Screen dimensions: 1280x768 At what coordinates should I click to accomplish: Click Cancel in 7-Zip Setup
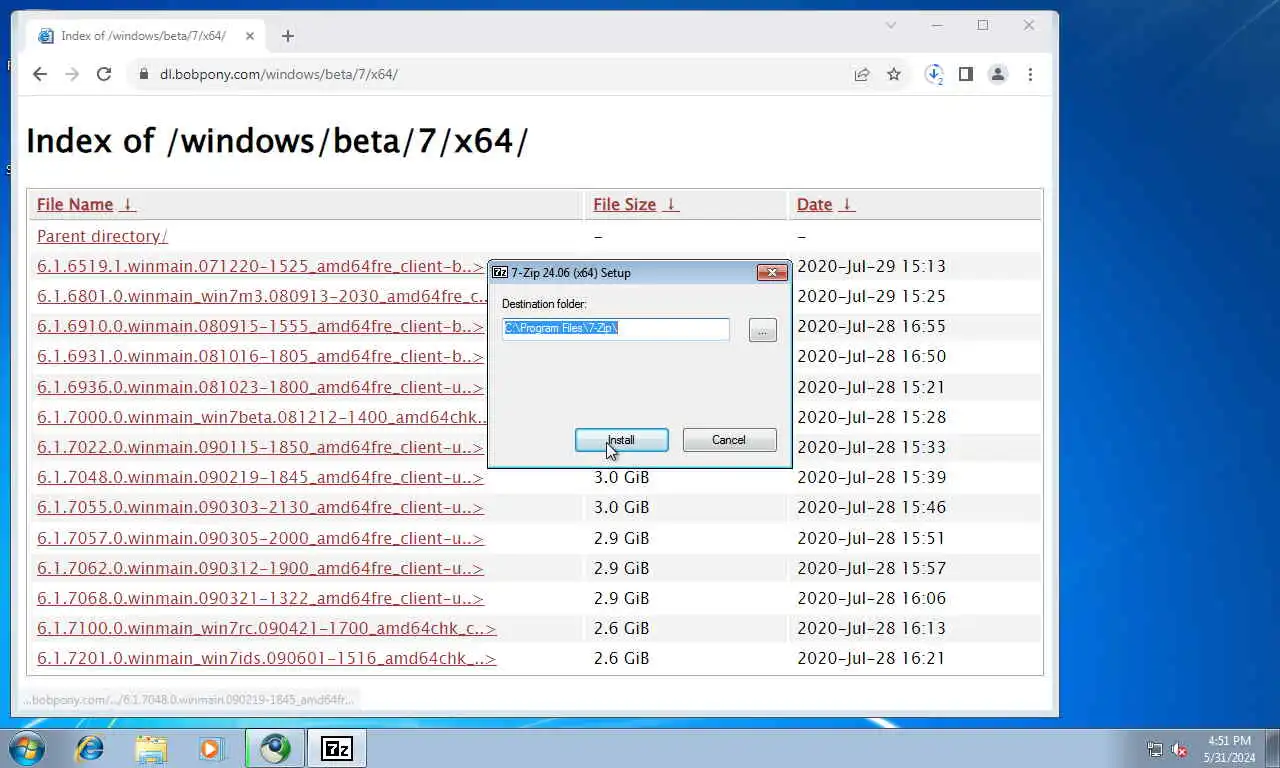click(729, 440)
